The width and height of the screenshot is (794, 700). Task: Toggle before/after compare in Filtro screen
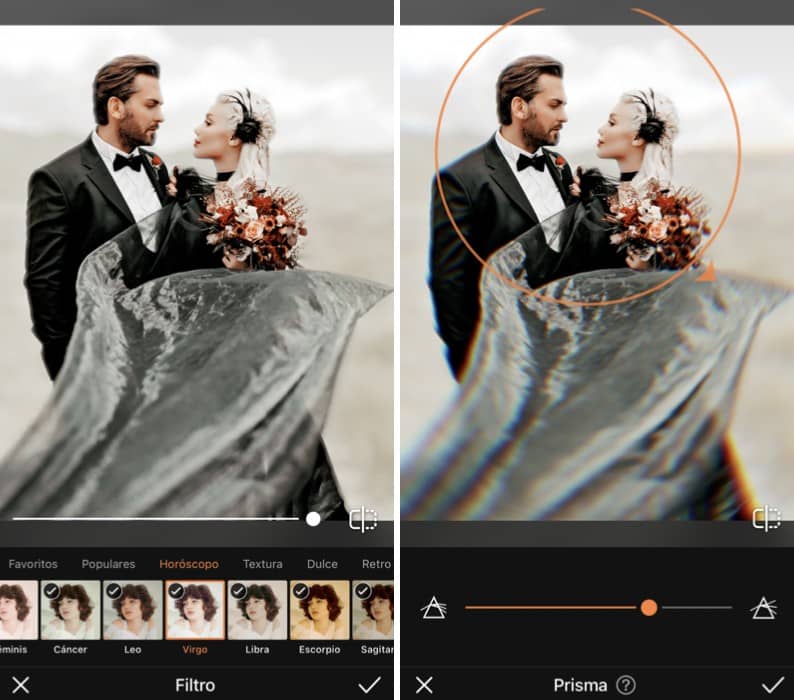[363, 519]
